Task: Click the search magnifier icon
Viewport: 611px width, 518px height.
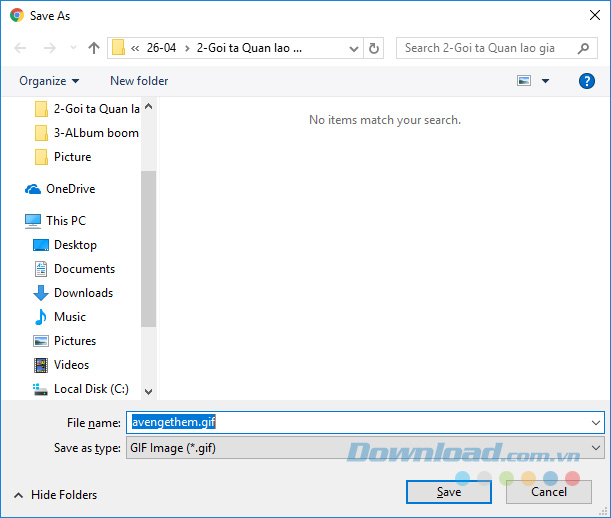Action: (584, 48)
